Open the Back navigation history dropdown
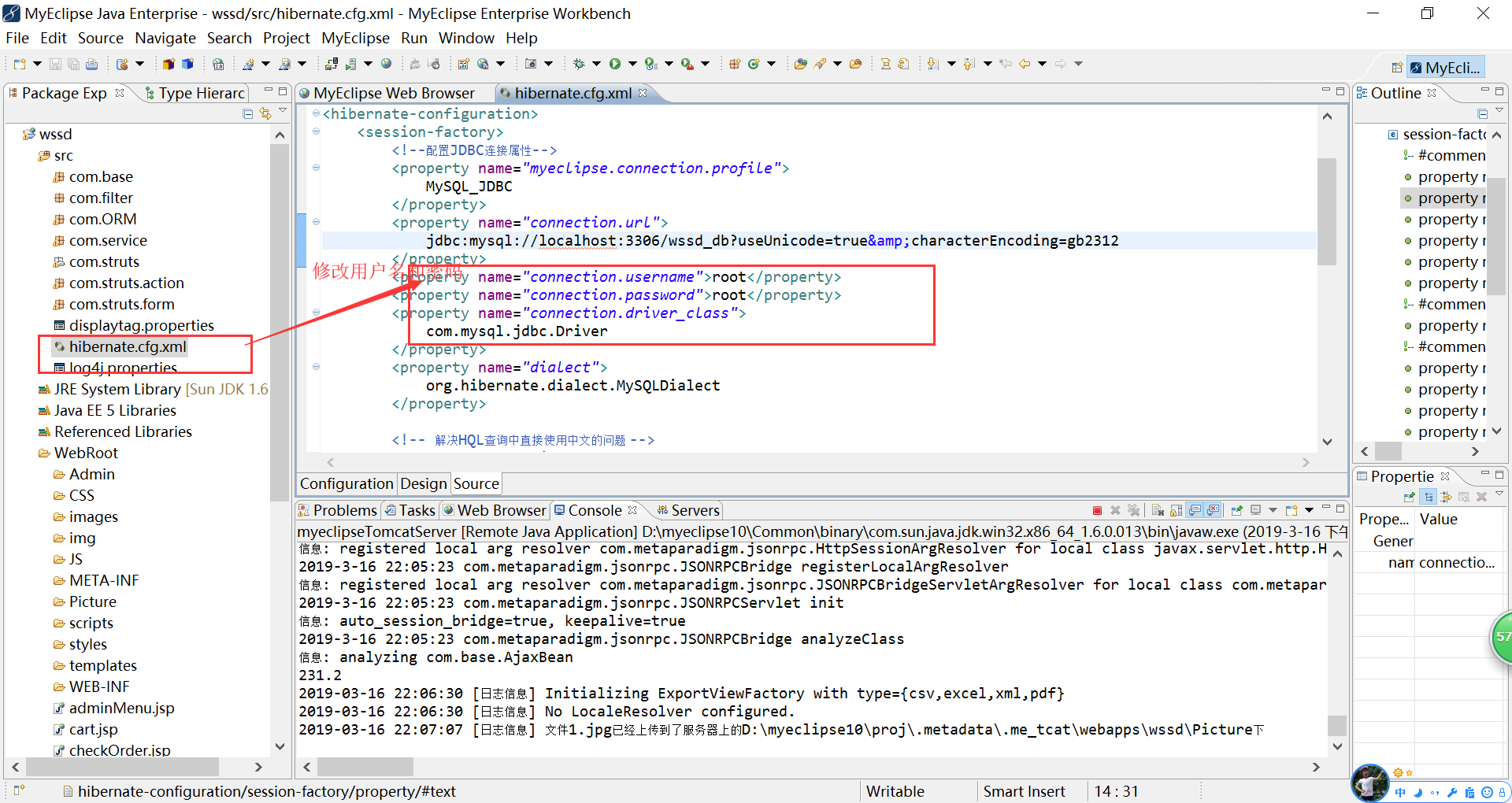Screen dimensions: 1512x803 coord(1042,64)
